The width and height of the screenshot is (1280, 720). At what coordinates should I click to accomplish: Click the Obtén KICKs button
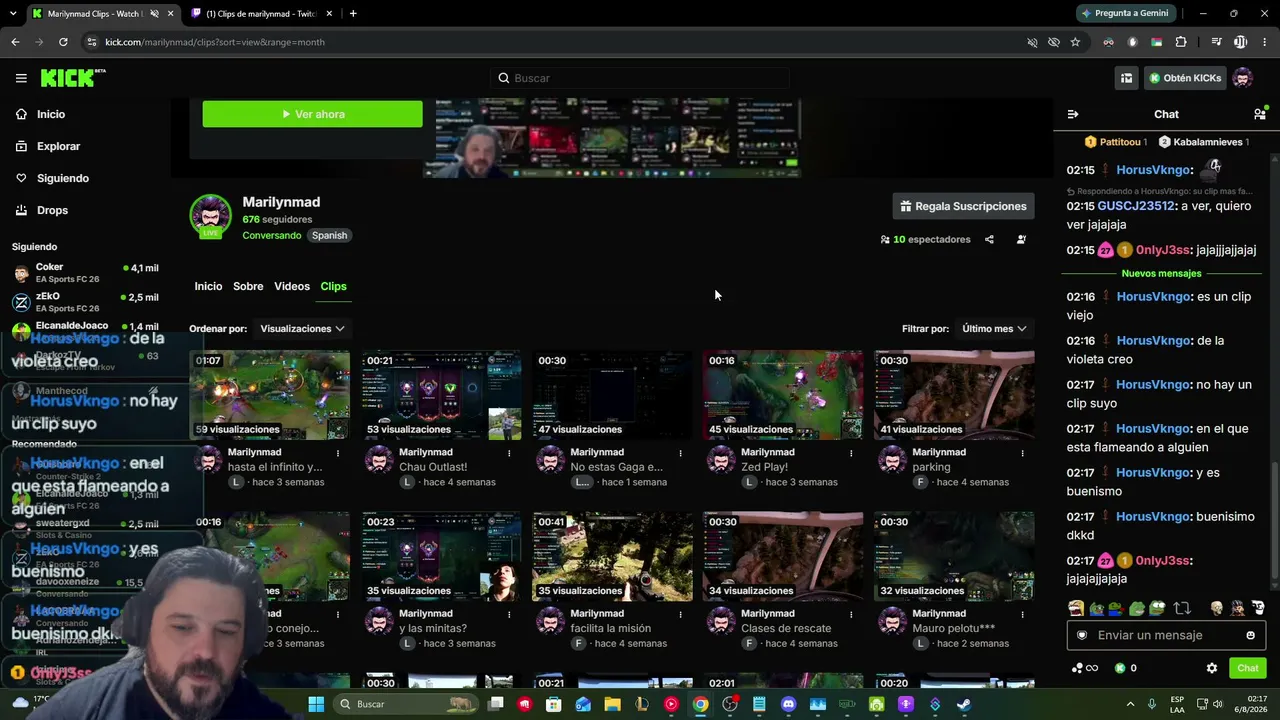[x=1185, y=78]
